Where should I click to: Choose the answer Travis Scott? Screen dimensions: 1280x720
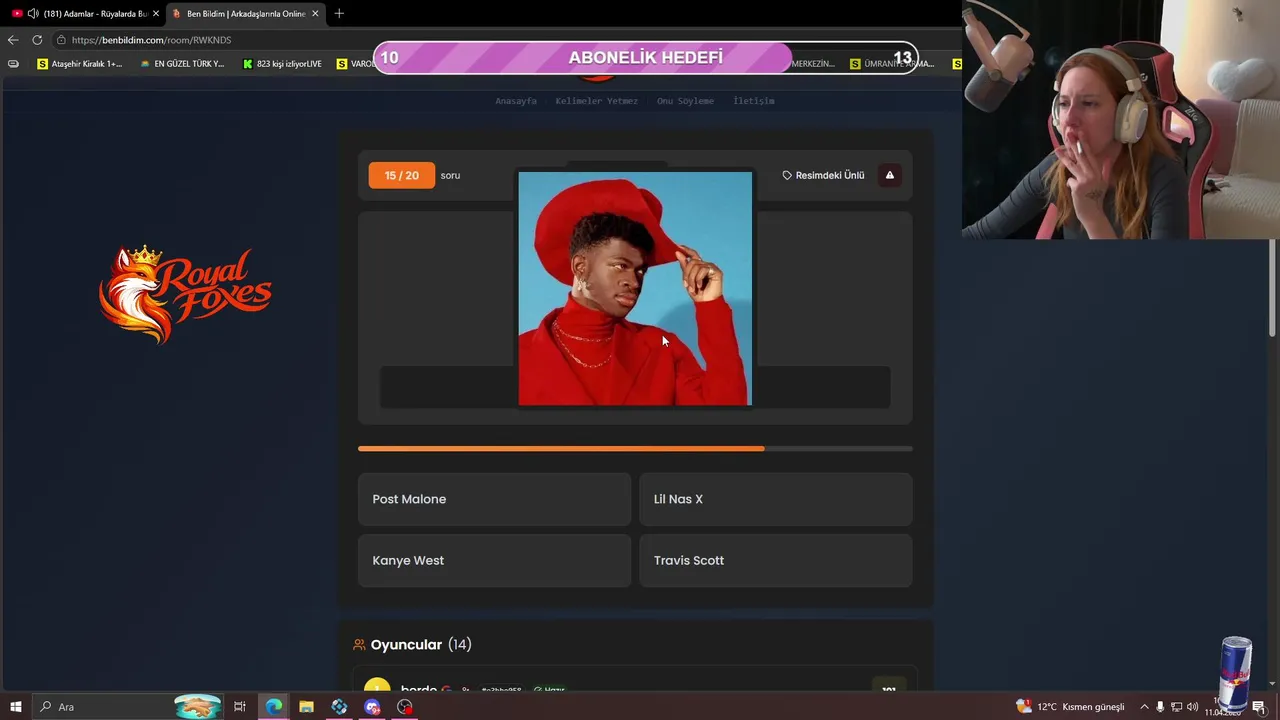click(776, 560)
